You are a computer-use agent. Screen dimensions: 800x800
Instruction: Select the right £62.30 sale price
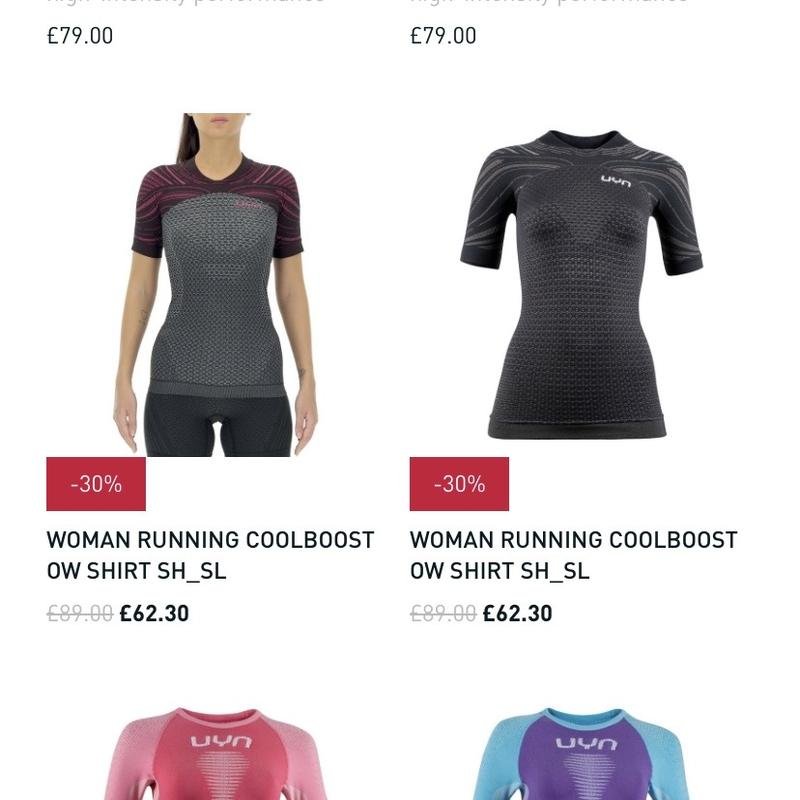[x=517, y=613]
